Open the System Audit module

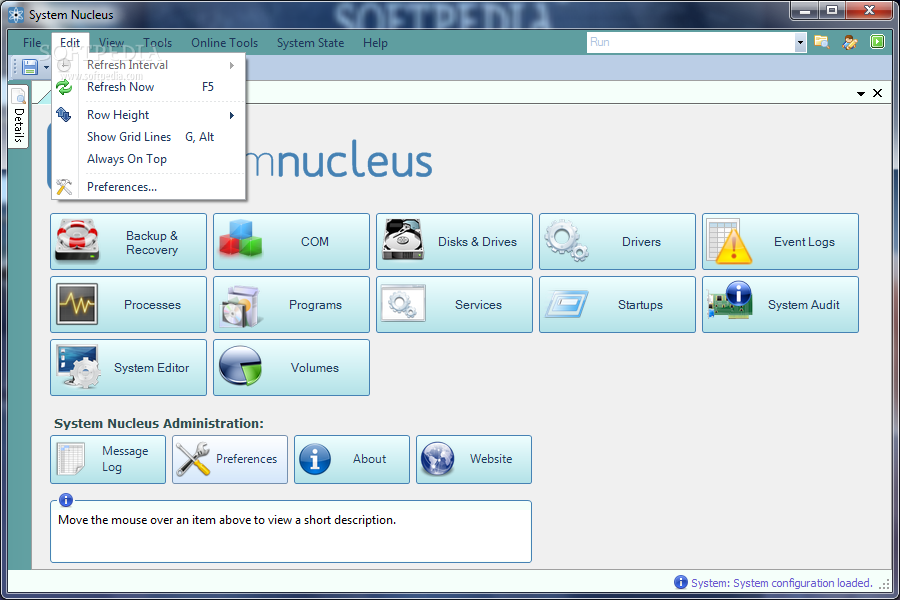pos(781,304)
